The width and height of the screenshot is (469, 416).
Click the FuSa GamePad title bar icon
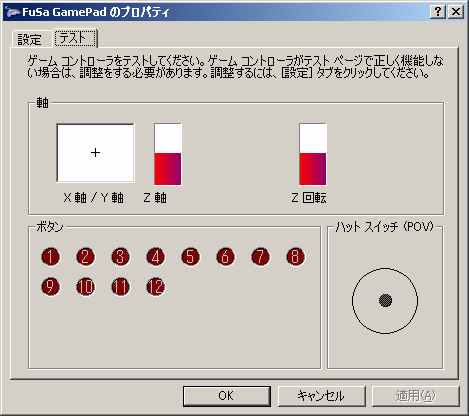click(12, 12)
